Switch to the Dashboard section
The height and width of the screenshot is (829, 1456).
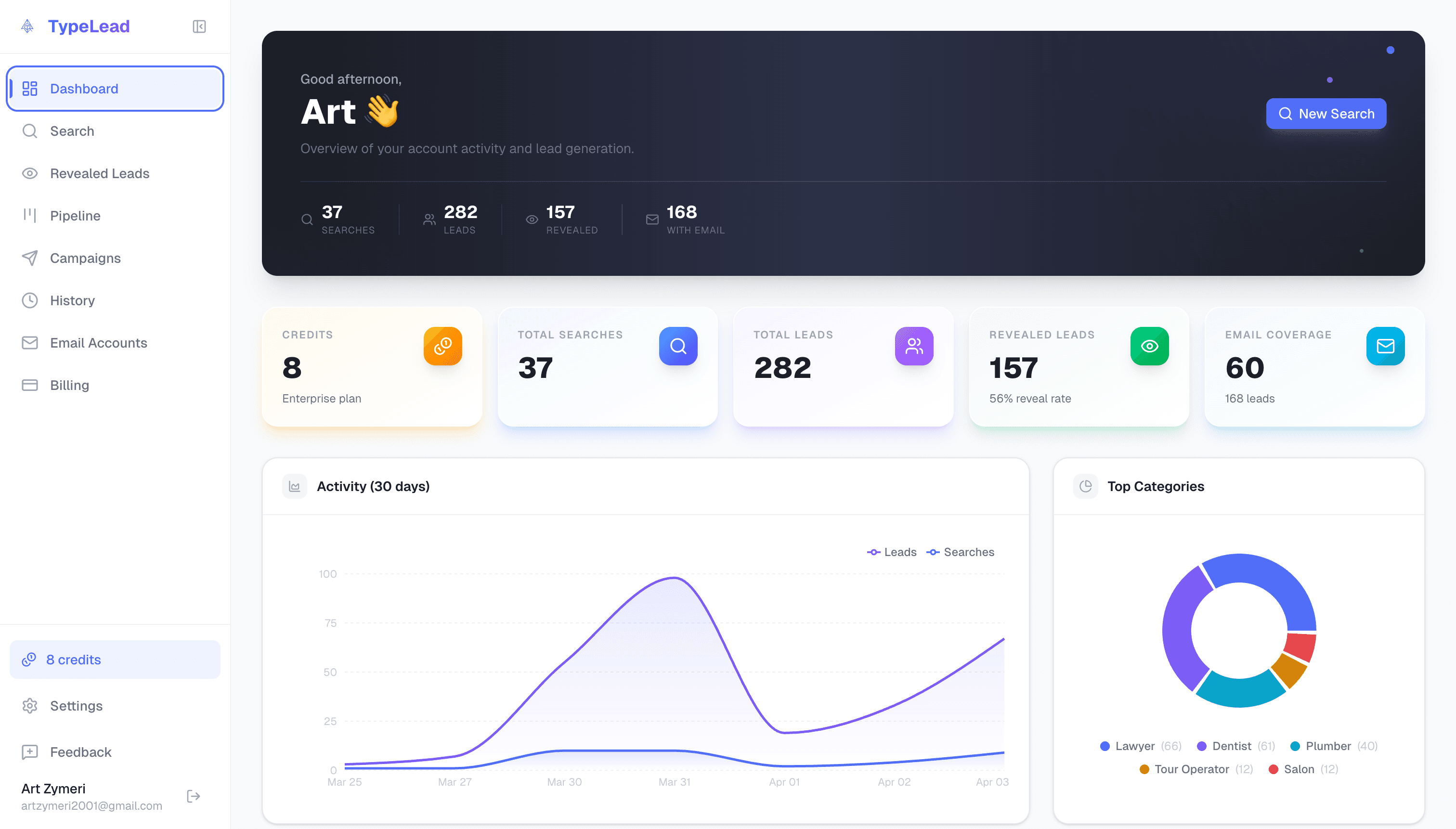84,88
